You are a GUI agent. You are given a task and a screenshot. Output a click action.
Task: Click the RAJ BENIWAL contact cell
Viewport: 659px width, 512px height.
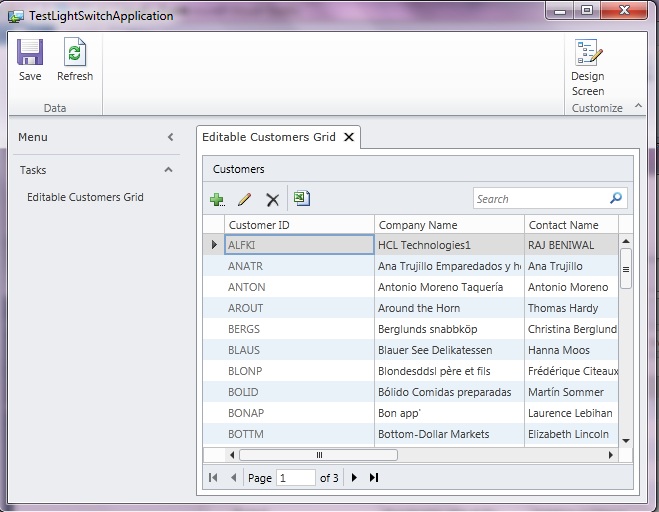tap(572, 245)
